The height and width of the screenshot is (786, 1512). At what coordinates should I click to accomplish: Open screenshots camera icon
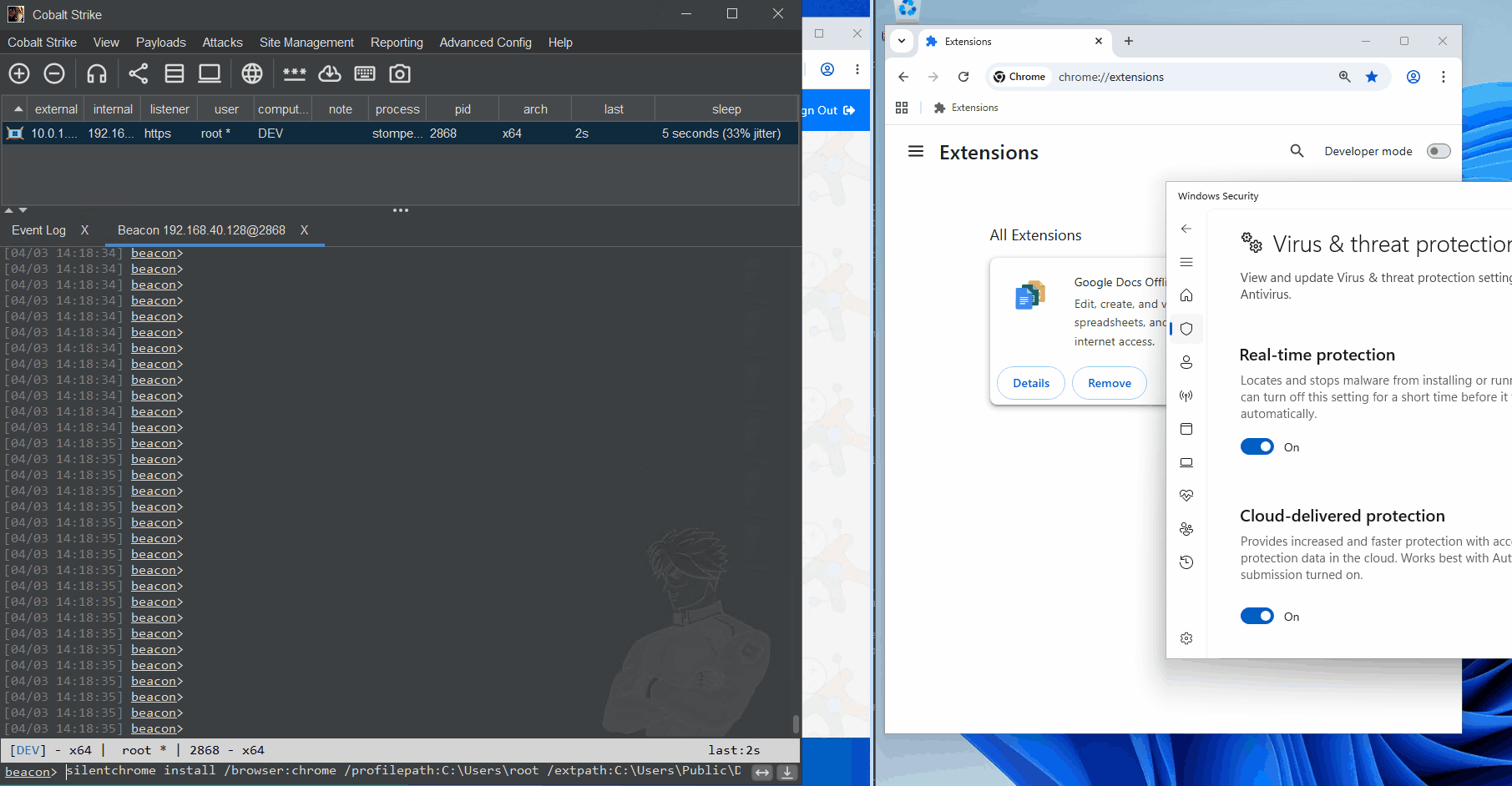pyautogui.click(x=400, y=73)
